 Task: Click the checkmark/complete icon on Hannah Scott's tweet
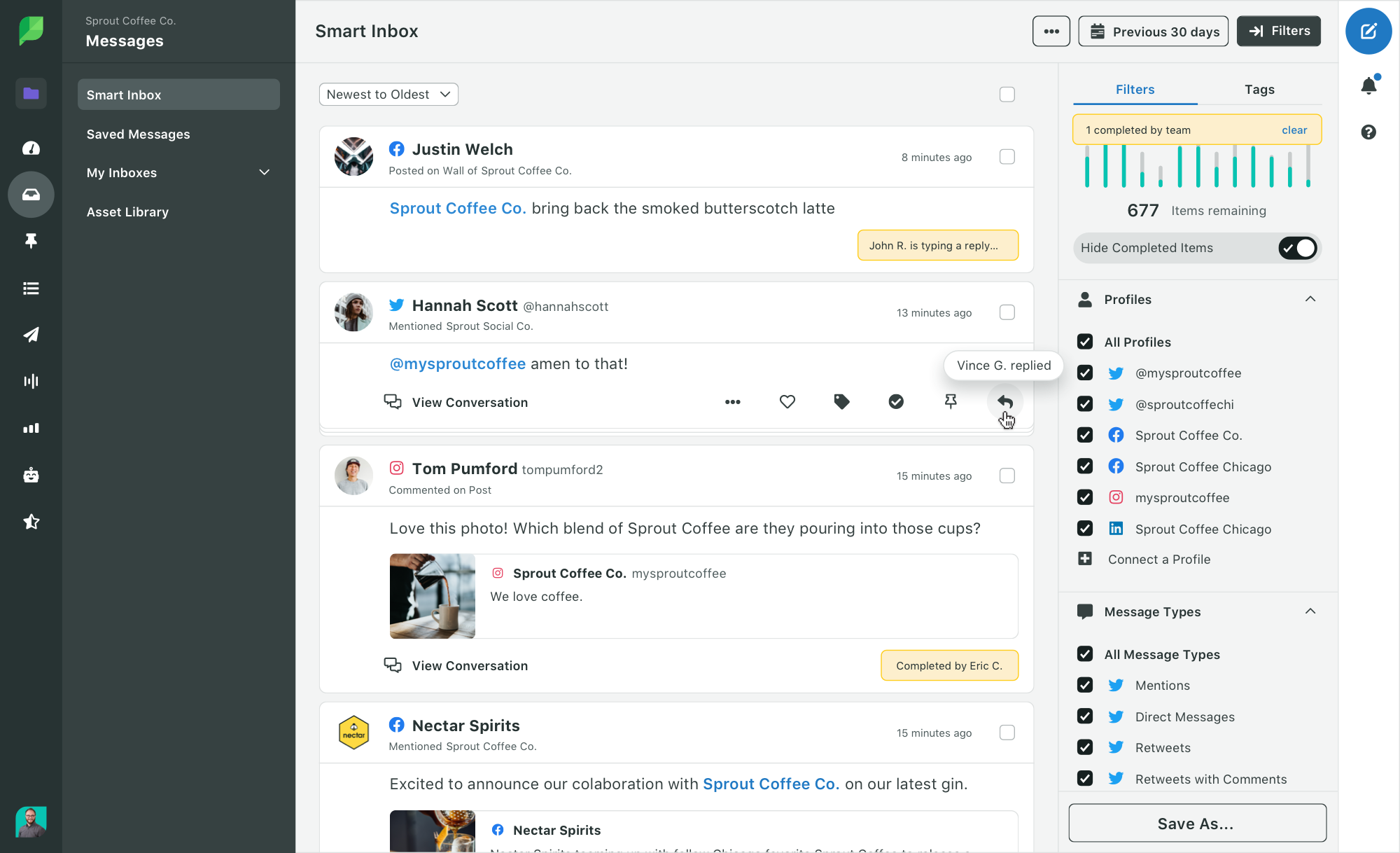pyautogui.click(x=896, y=401)
